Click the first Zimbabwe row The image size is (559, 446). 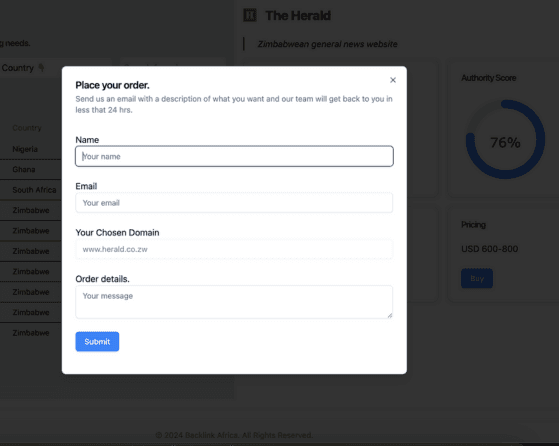click(31, 210)
